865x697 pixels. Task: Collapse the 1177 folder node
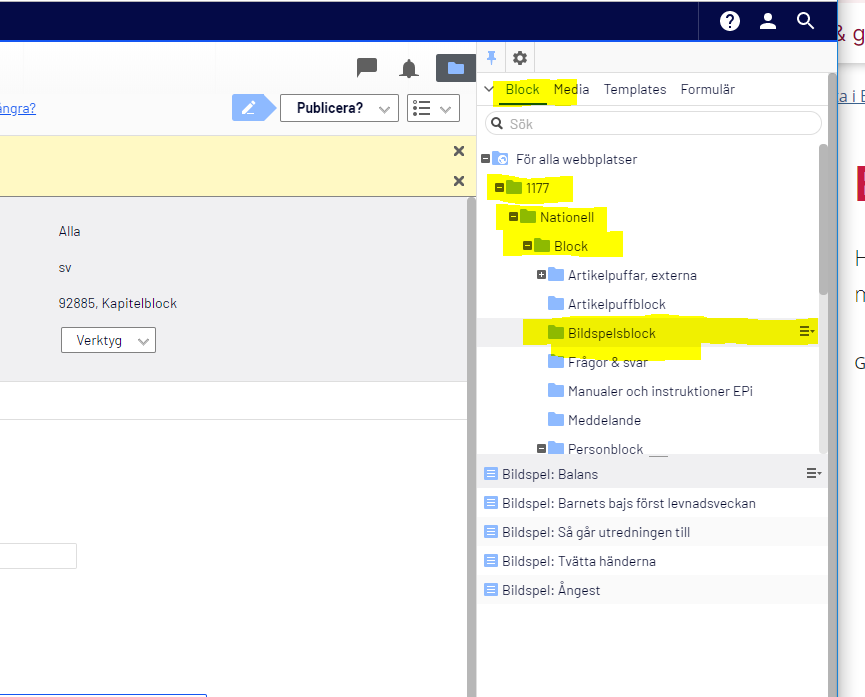point(499,188)
